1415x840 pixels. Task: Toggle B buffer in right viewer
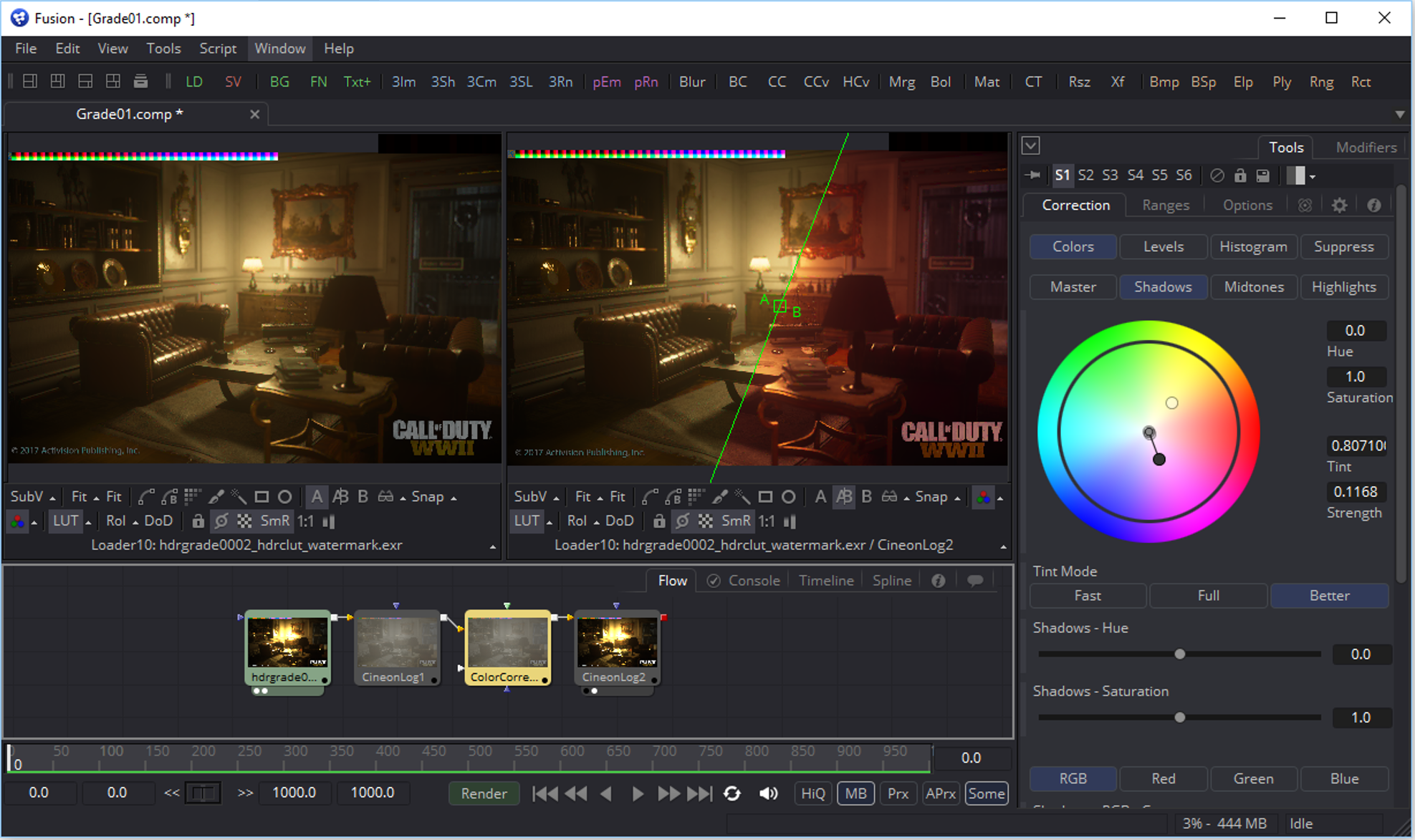click(866, 497)
